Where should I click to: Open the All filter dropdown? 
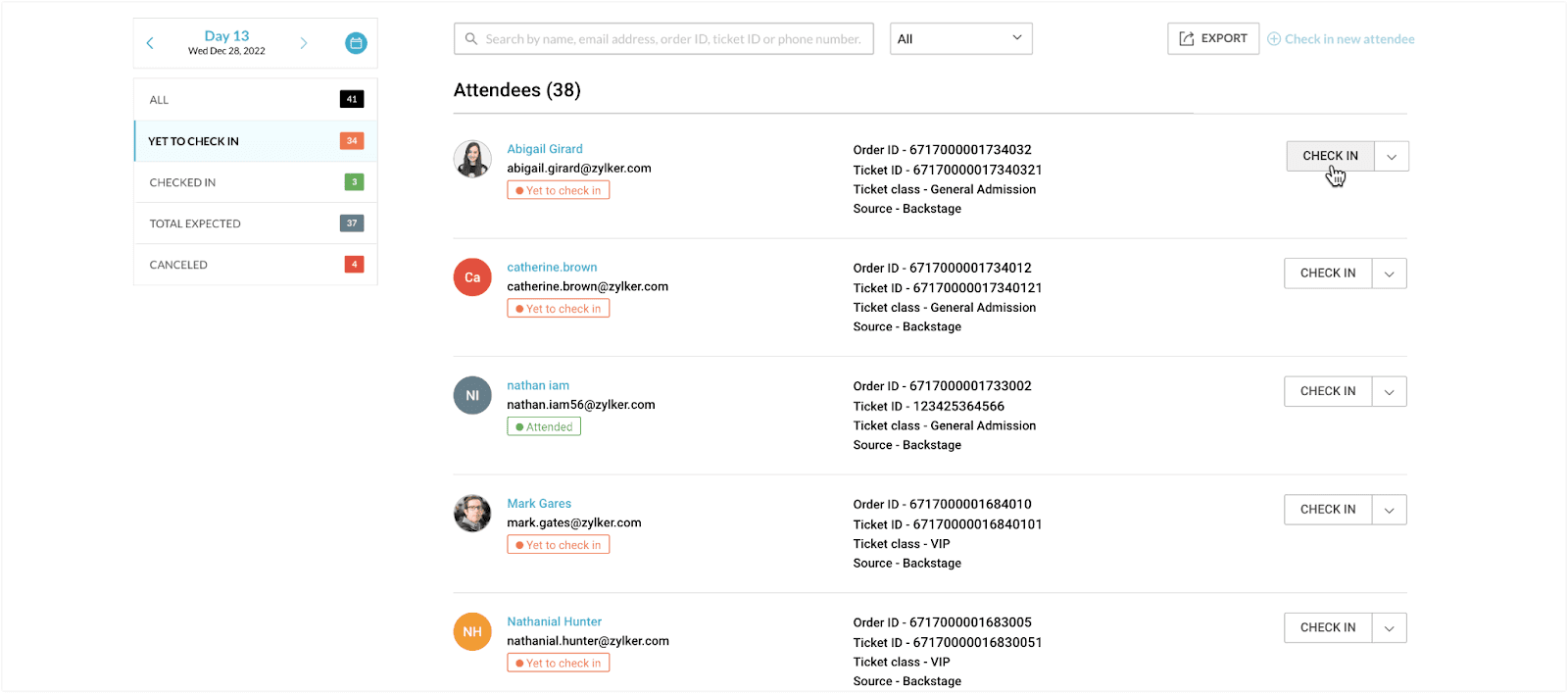click(960, 39)
